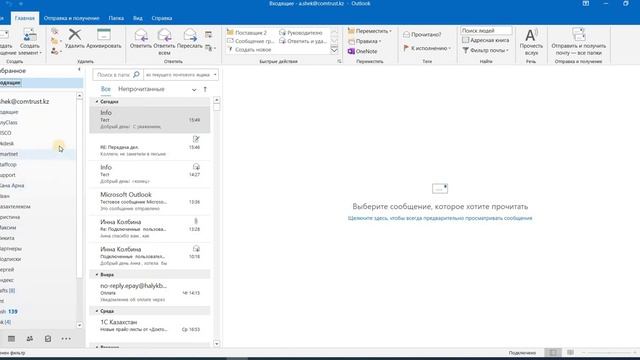Open the calendar icon in the bottom navigation
Image resolution: width=640 pixels, height=360 pixels.
coord(11,338)
